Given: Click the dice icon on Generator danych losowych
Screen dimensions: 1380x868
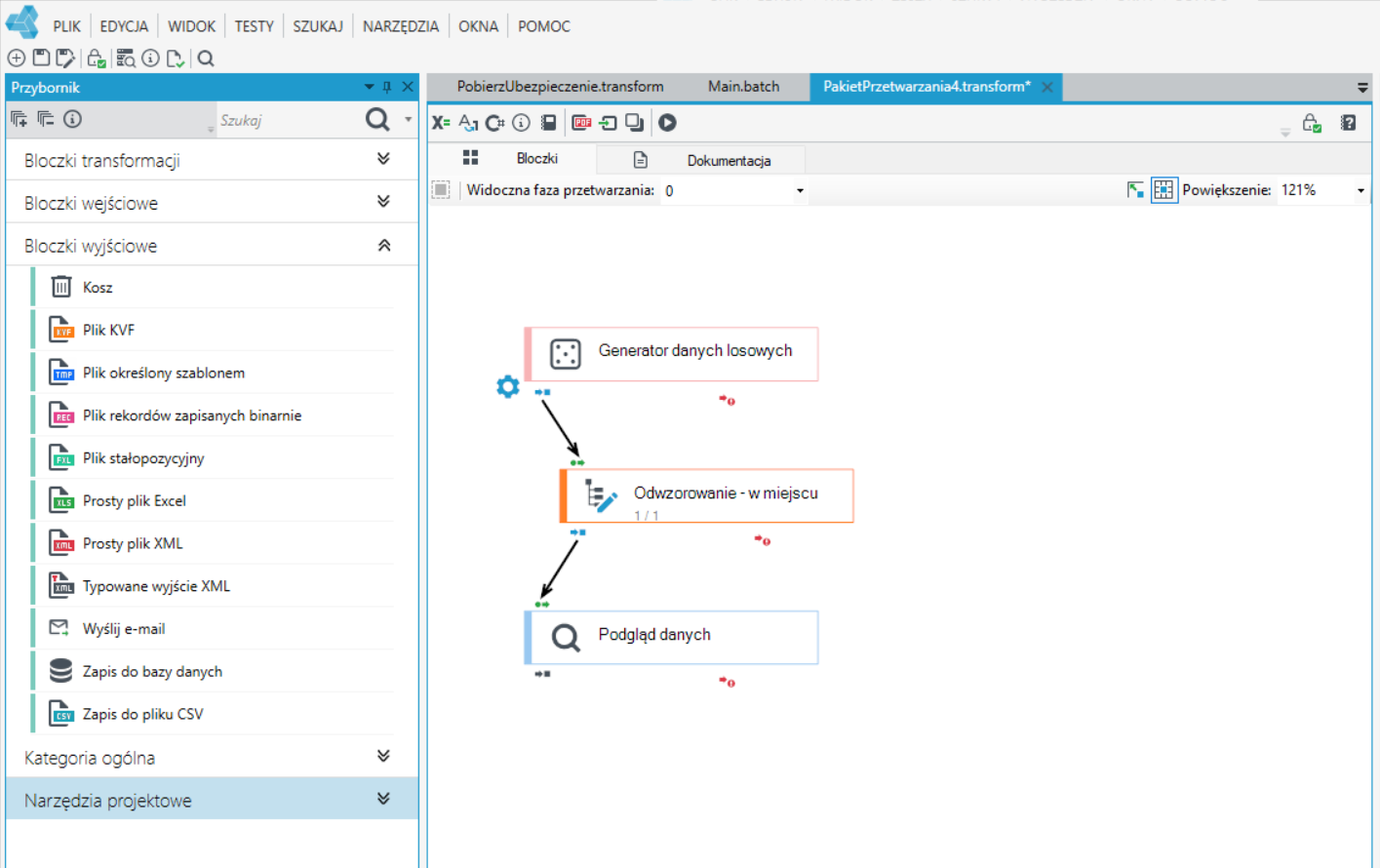Looking at the screenshot, I should point(566,353).
